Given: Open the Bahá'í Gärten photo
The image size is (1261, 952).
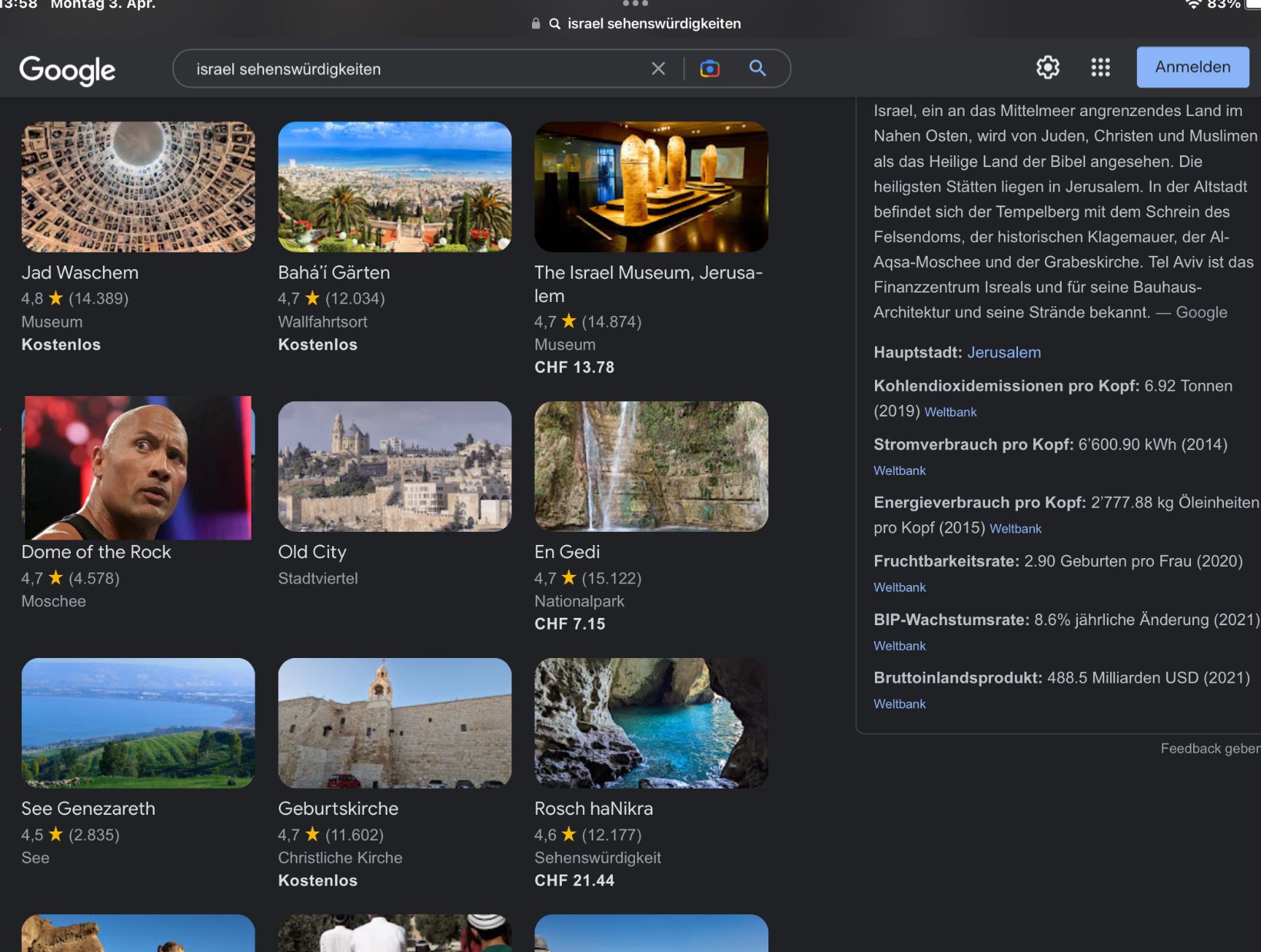Looking at the screenshot, I should pyautogui.click(x=395, y=187).
